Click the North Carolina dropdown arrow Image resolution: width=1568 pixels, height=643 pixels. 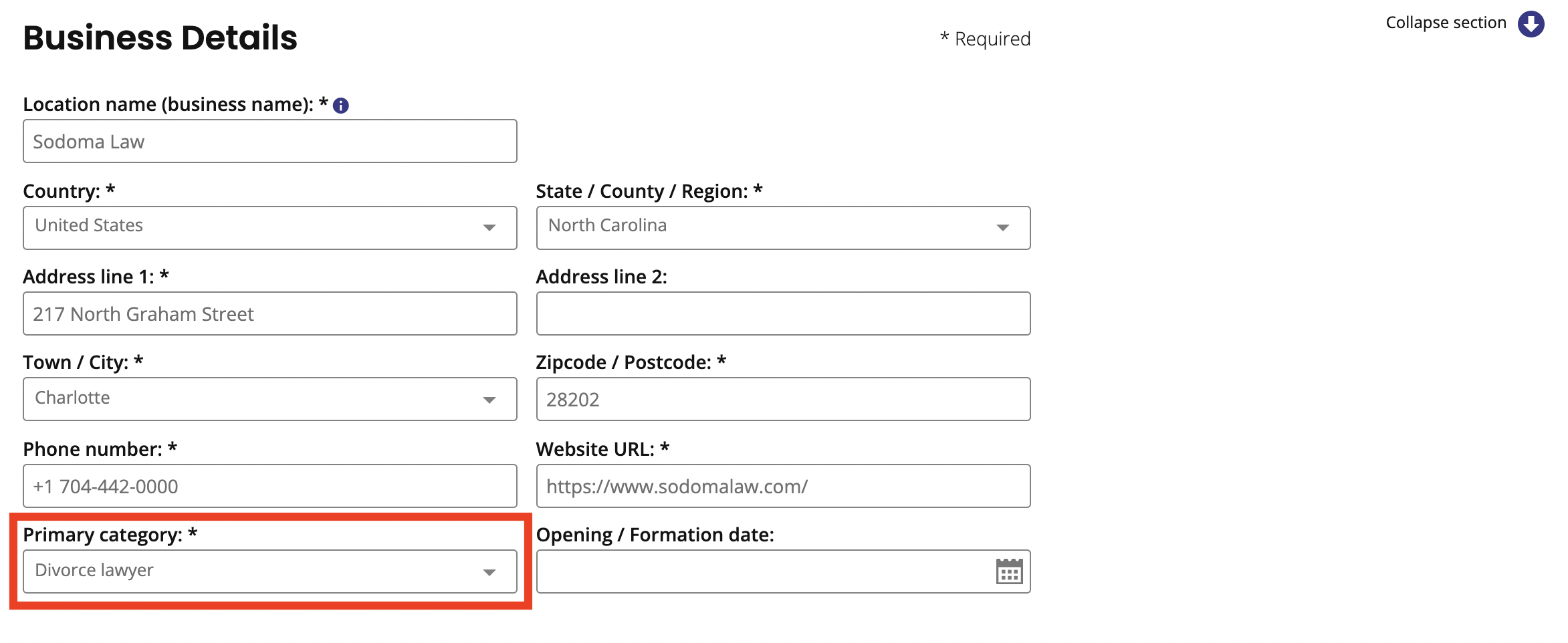click(1002, 228)
